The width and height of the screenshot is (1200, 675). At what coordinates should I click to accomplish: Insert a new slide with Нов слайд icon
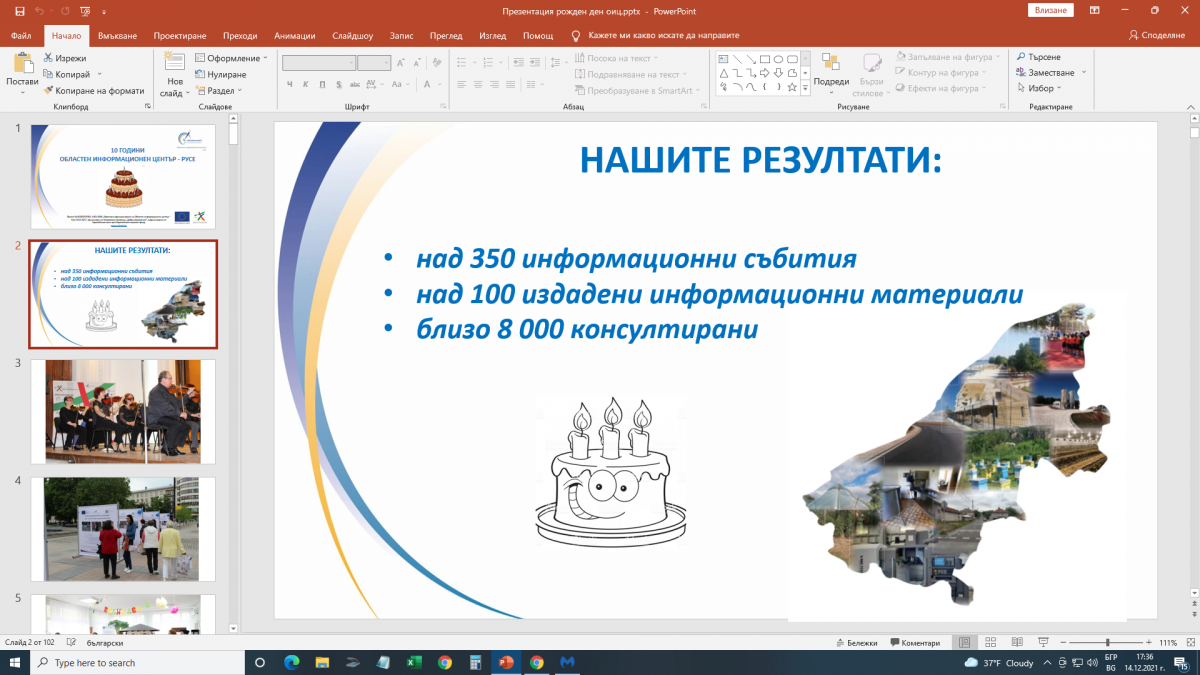click(175, 63)
